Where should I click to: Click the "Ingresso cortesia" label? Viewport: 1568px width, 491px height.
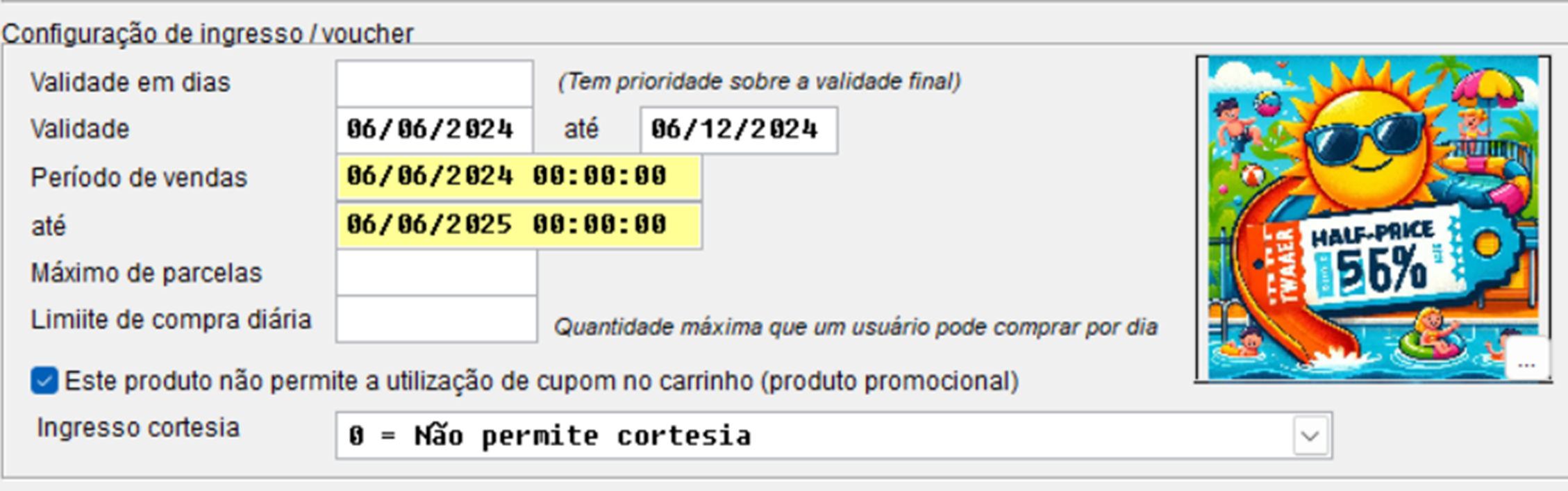(137, 428)
